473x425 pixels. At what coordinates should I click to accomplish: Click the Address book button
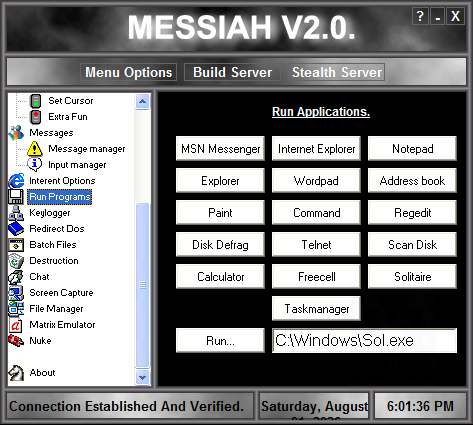412,180
